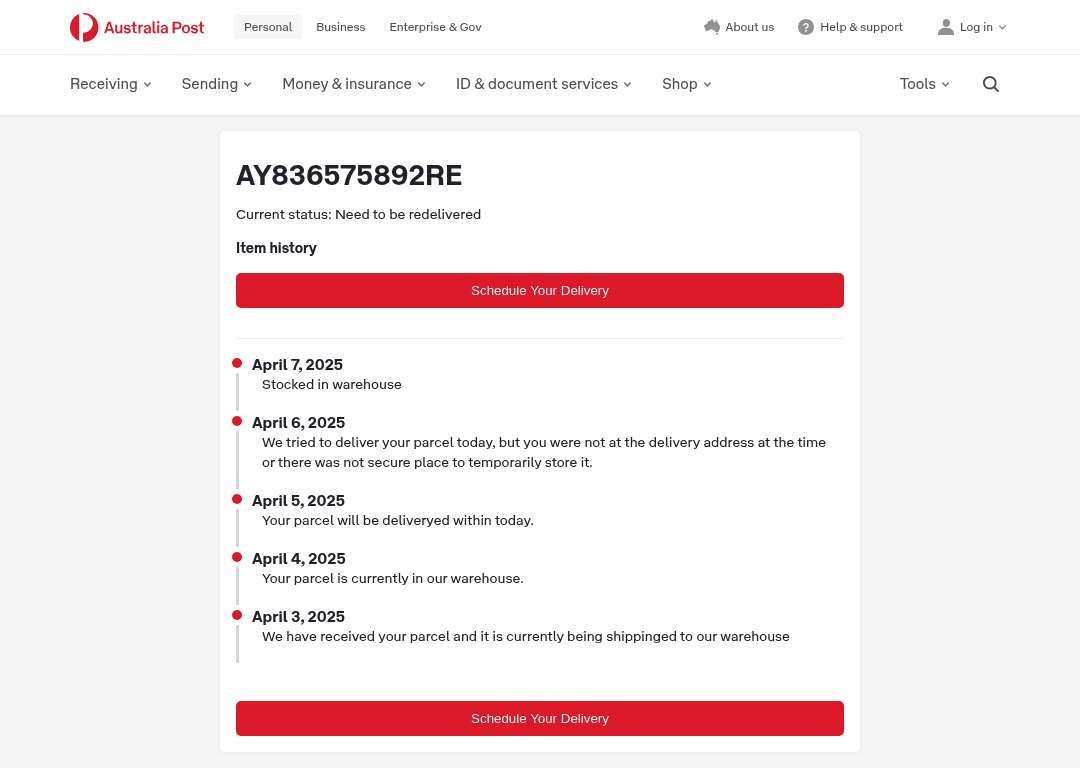Click the April 5, 2025 date
This screenshot has width=1080, height=768.
click(298, 501)
